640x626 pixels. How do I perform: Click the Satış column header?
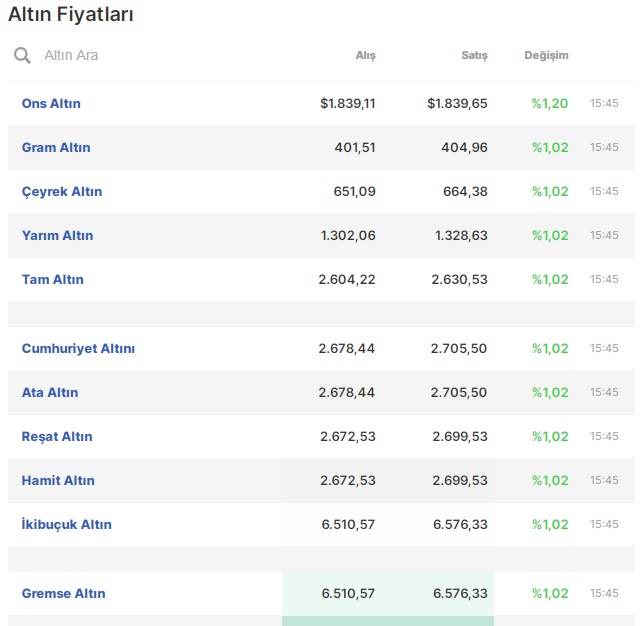pos(474,55)
